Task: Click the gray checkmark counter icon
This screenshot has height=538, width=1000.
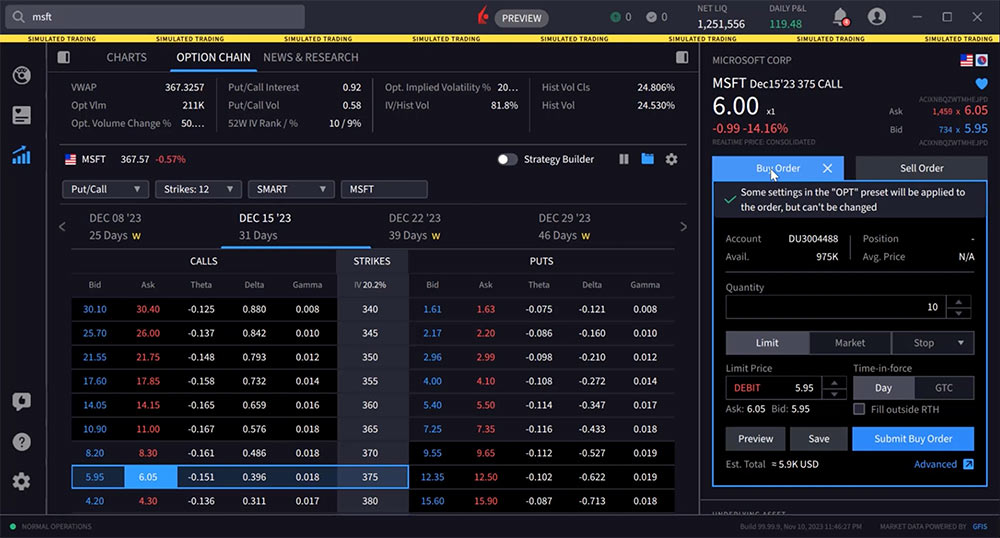Action: (x=651, y=17)
